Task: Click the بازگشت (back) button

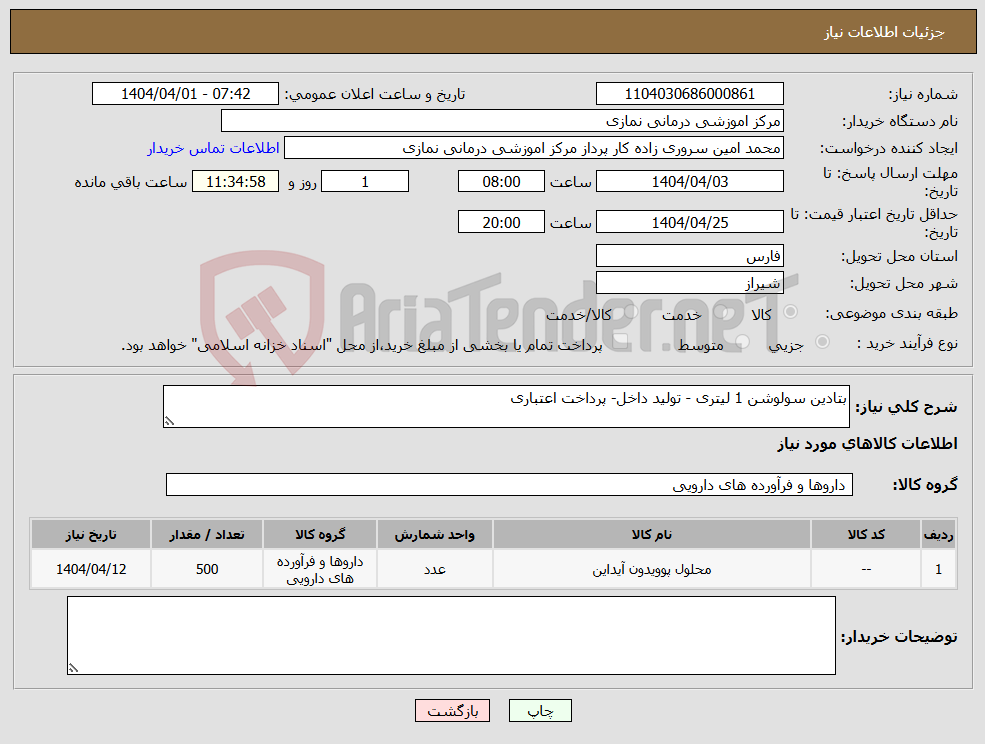Action: (x=452, y=711)
